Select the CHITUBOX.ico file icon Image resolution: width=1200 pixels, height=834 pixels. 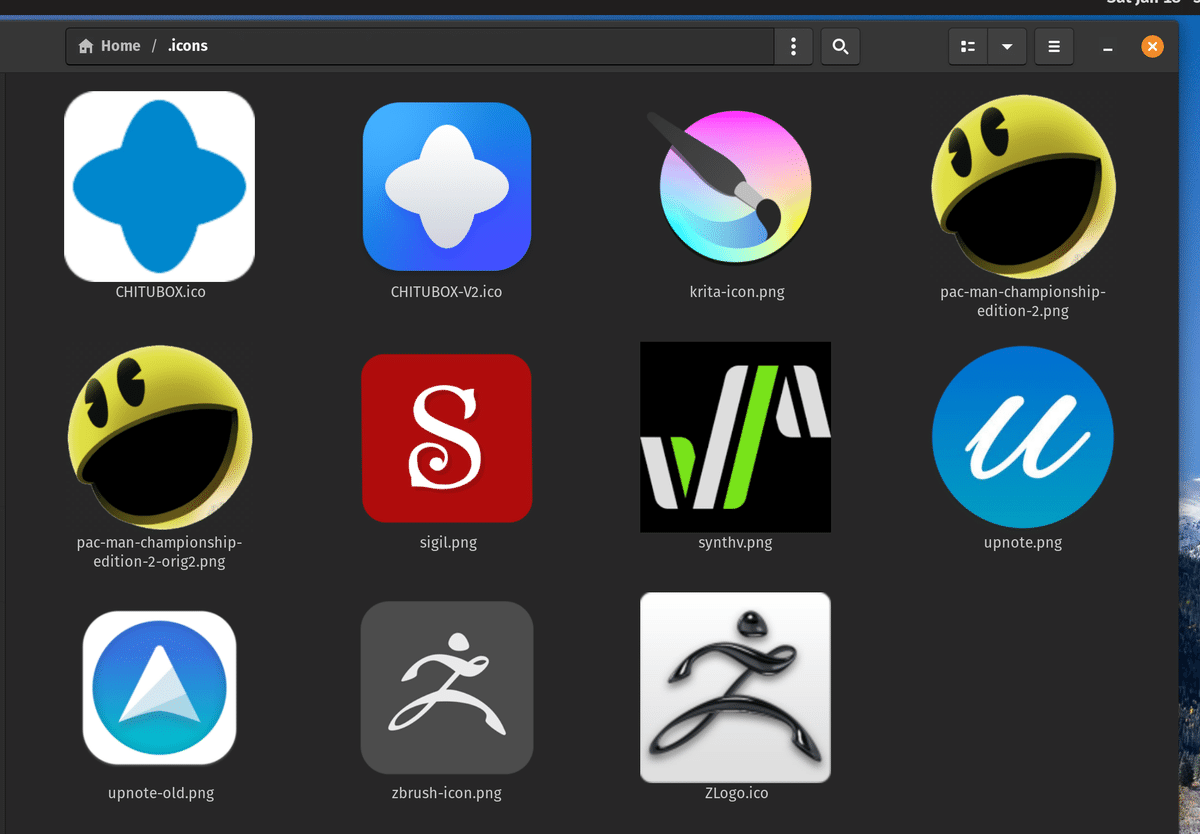point(160,186)
